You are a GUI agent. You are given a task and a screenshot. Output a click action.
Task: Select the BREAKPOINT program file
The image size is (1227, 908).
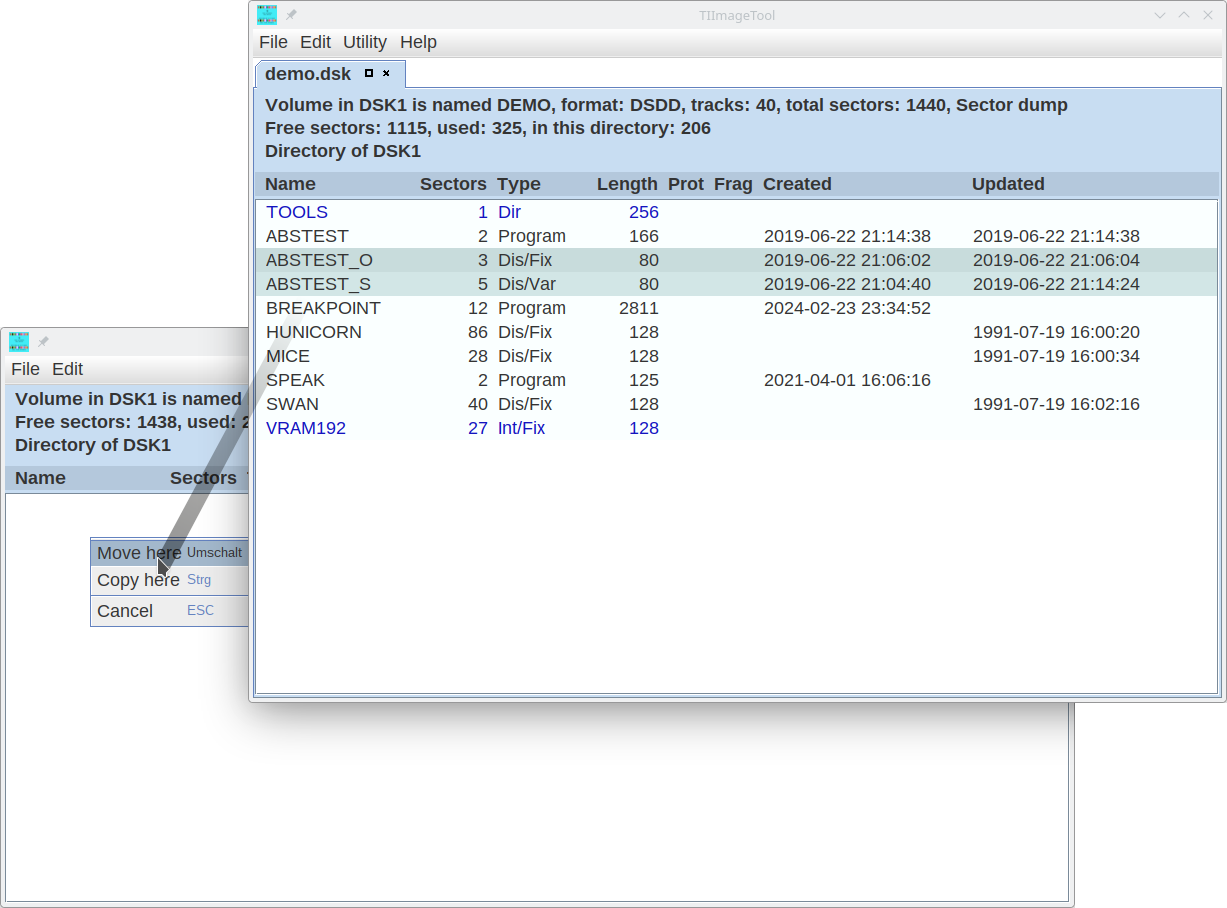(323, 308)
